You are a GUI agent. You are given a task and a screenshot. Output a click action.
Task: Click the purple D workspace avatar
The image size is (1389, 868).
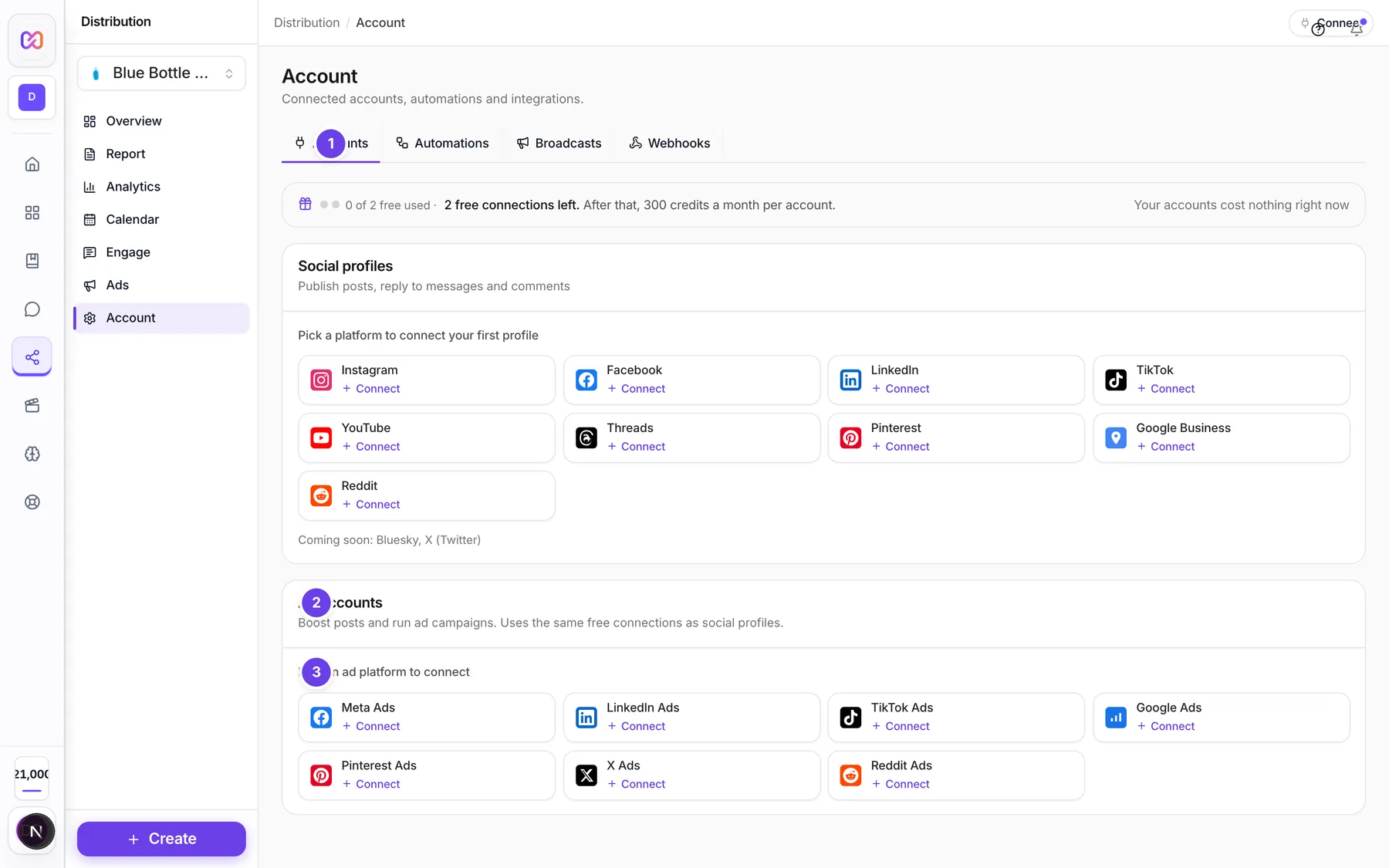pyautogui.click(x=32, y=97)
